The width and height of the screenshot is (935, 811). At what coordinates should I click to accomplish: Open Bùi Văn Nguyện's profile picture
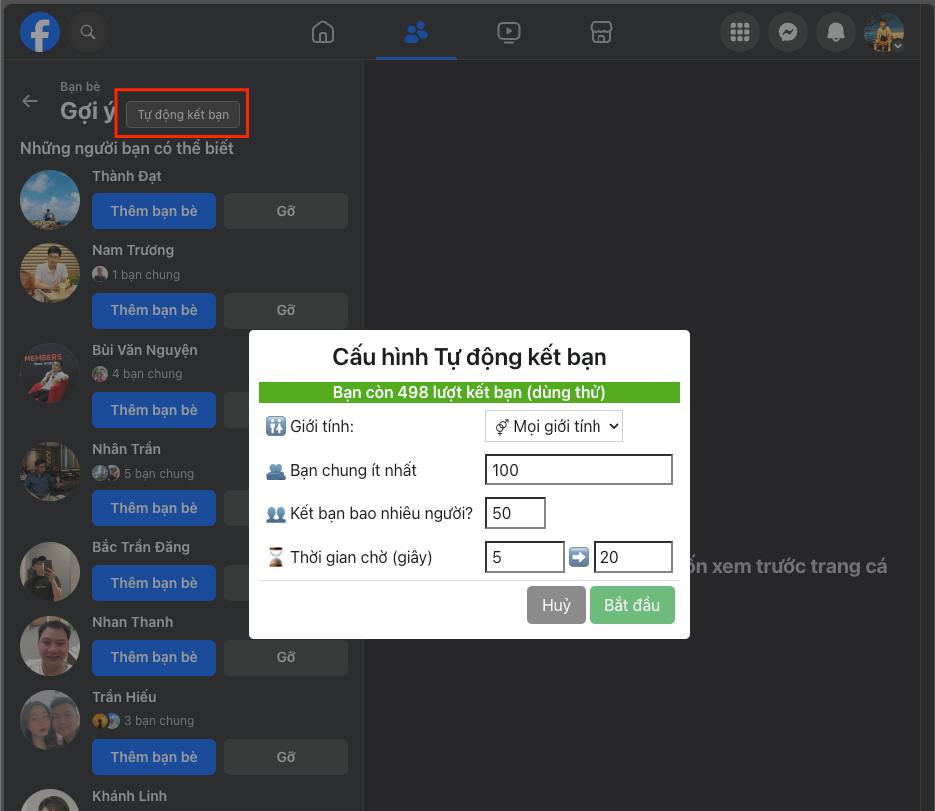point(50,373)
